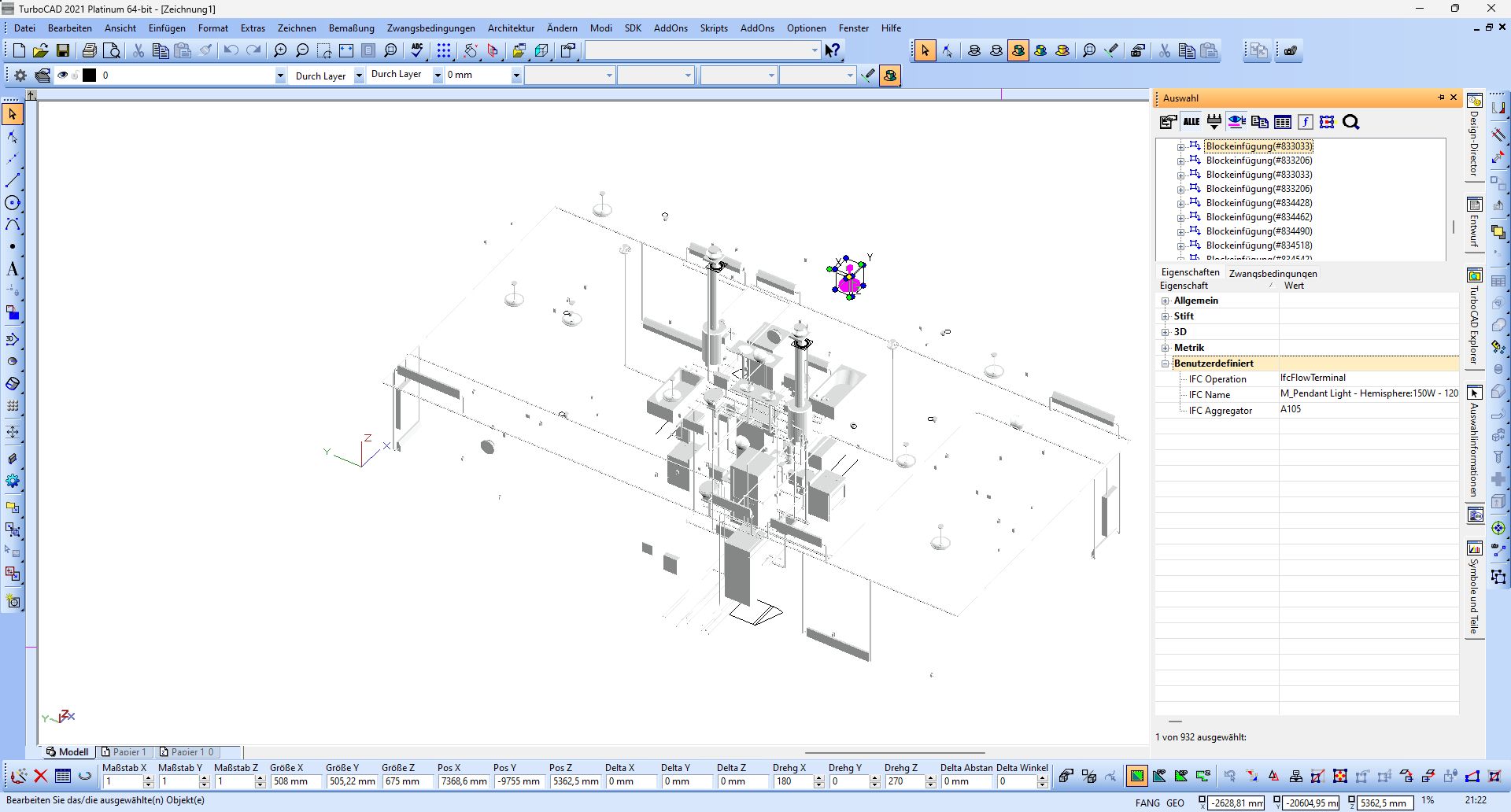Screen dimensions: 1511x812
Task: Click the red X cancel icon in the inspector bar
Action: coord(41,776)
